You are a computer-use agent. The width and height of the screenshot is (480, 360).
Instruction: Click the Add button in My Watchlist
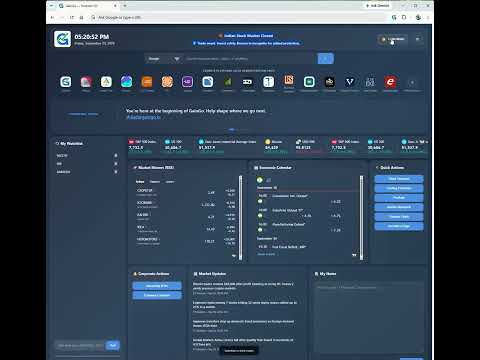113,345
